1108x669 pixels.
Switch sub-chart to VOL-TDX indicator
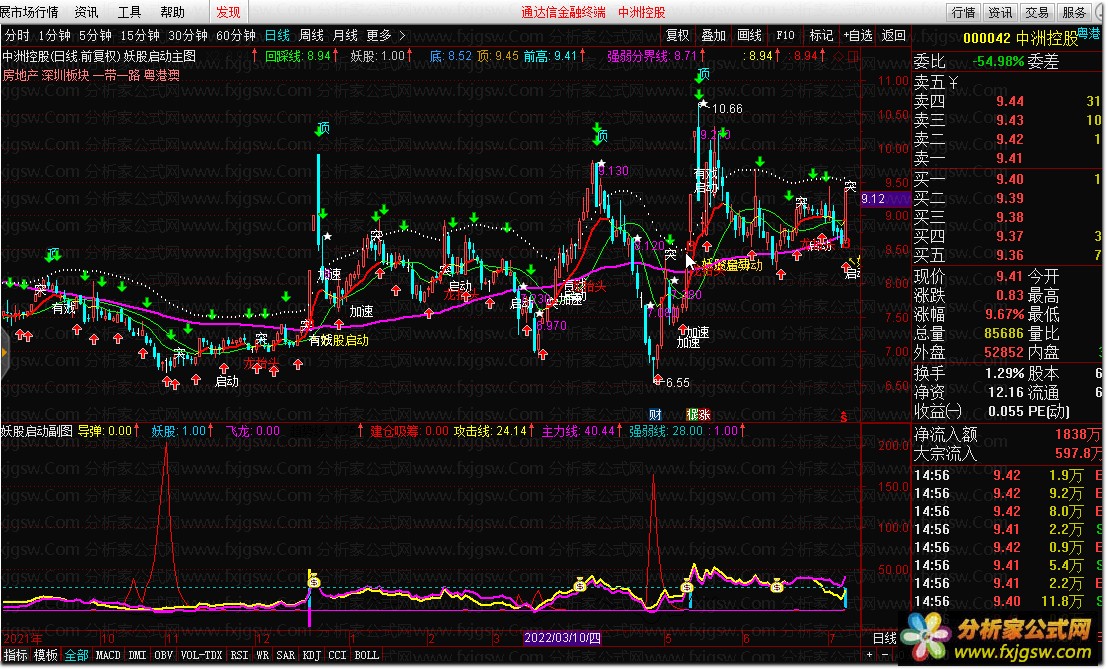(x=201, y=656)
